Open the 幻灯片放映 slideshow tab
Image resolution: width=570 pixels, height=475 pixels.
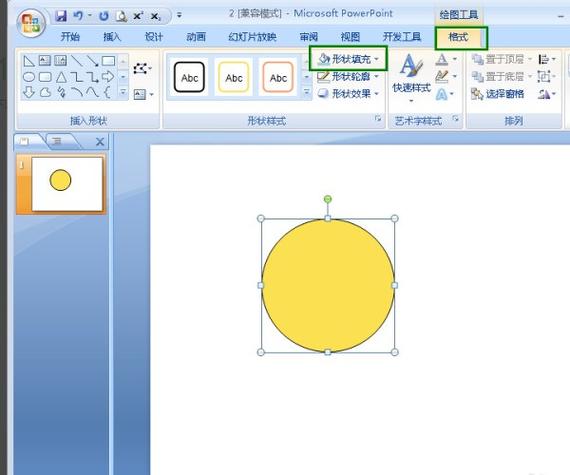tap(252, 37)
